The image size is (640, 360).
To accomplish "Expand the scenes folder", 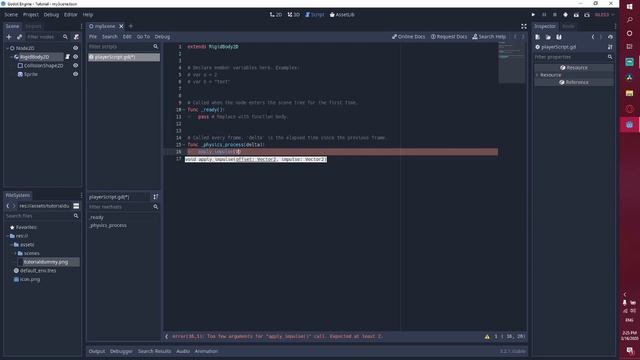I will (16, 253).
